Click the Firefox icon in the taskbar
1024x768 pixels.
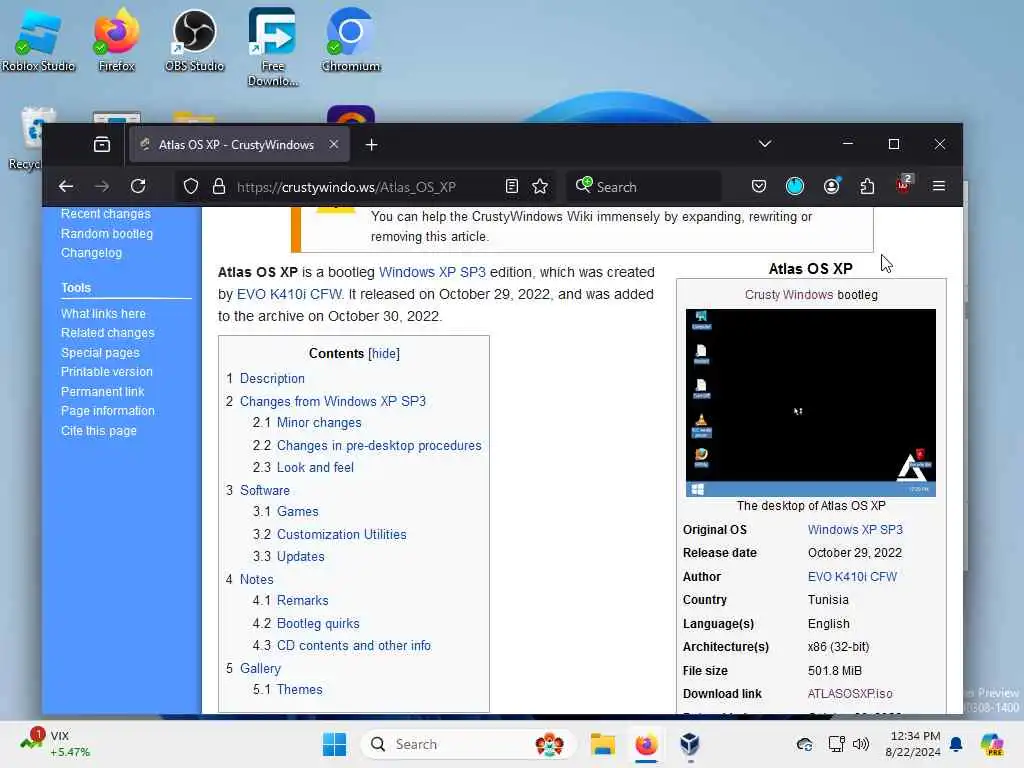[646, 744]
